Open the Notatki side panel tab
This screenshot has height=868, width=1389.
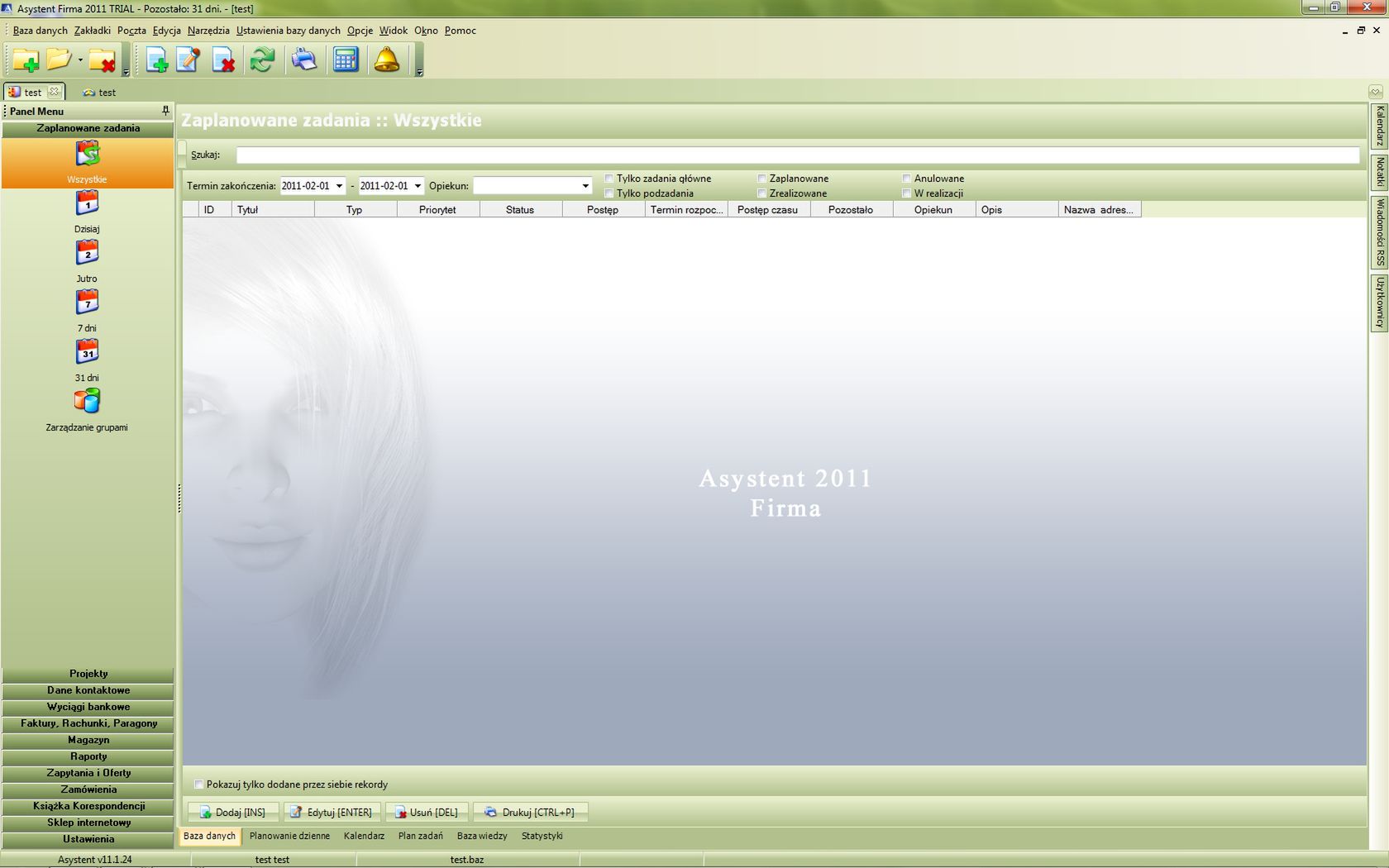[x=1379, y=172]
